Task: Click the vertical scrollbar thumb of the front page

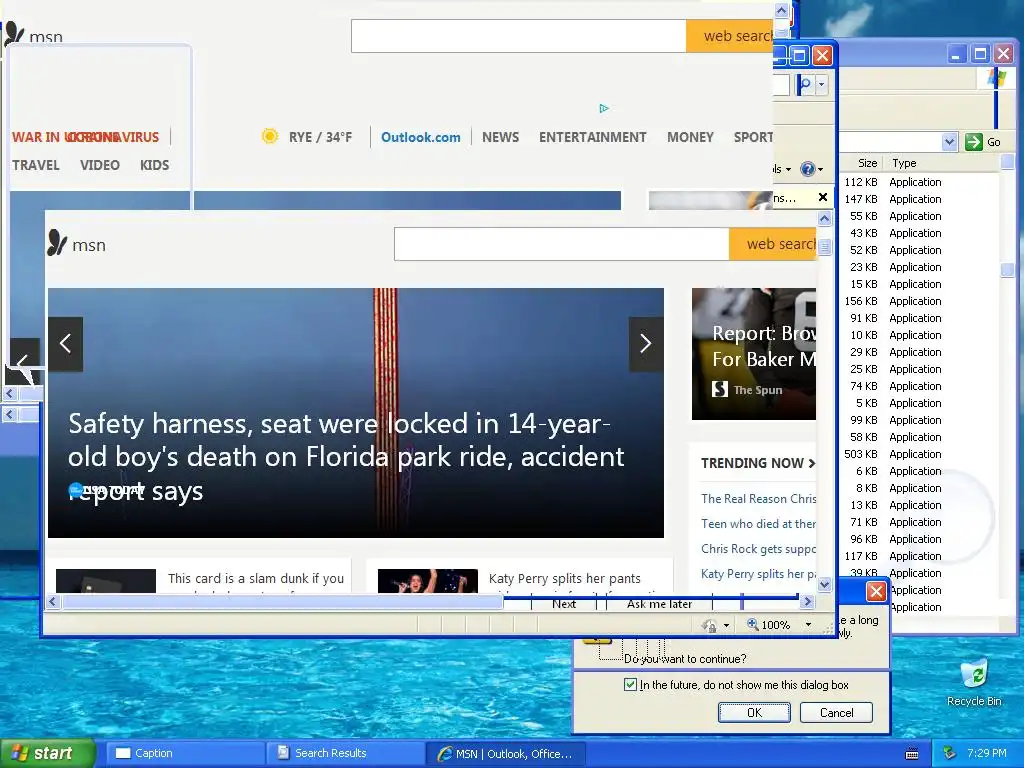Action: pyautogui.click(x=825, y=247)
